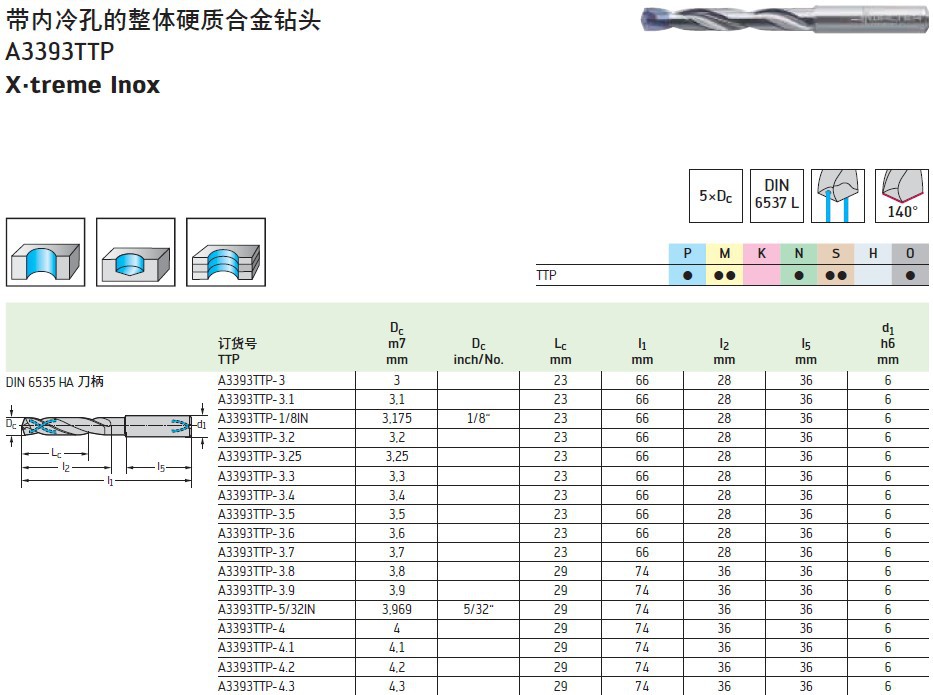Click order number A3393TTP-3.5

(256, 514)
